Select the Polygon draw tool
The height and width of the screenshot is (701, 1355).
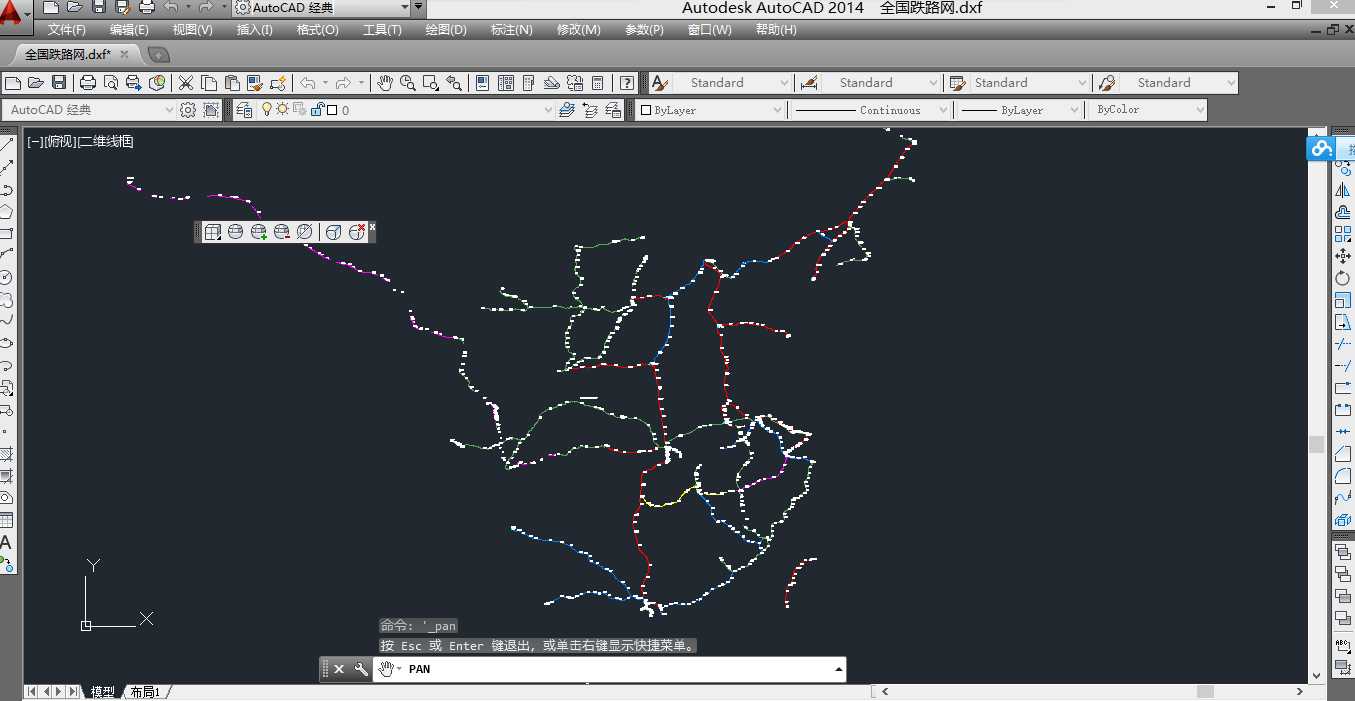6,211
